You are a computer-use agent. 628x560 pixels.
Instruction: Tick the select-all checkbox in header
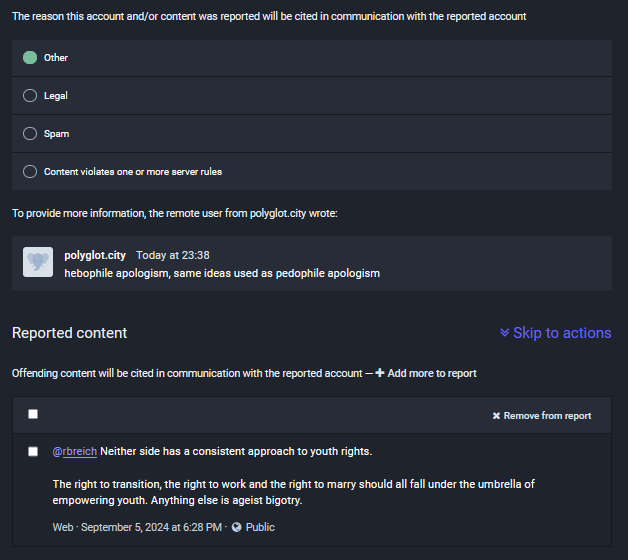coord(33,414)
